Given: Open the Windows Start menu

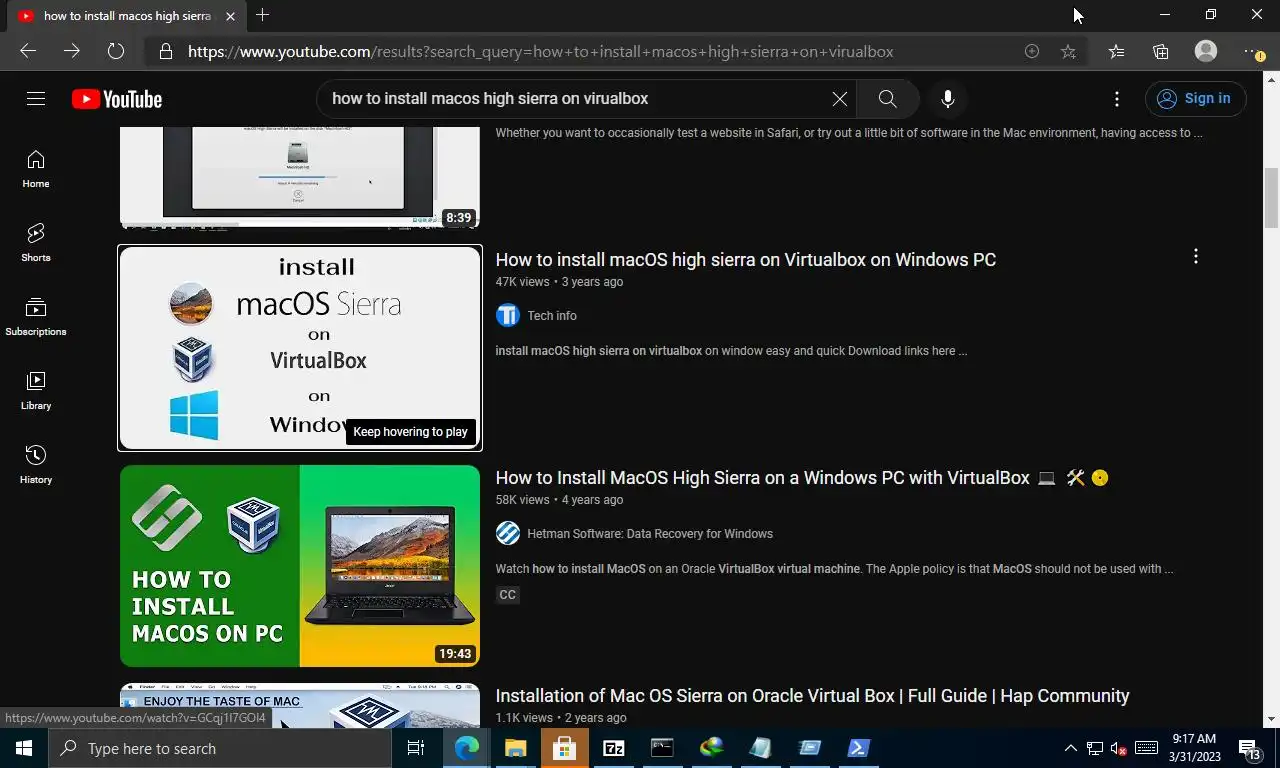Looking at the screenshot, I should pos(24,748).
